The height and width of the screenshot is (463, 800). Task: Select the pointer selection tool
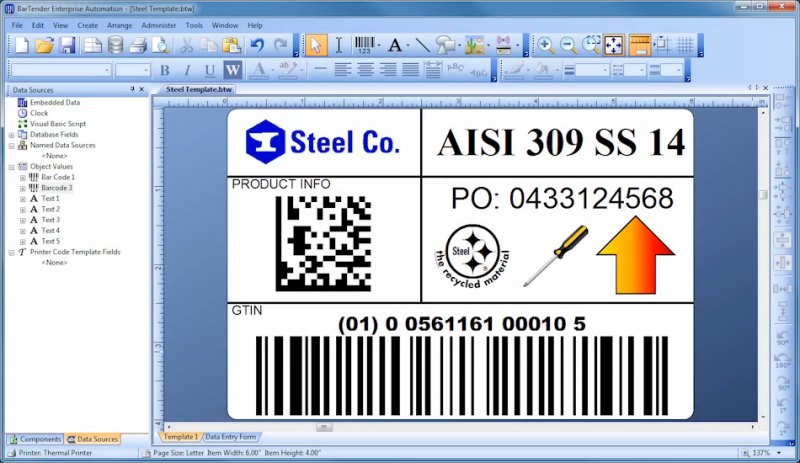316,45
